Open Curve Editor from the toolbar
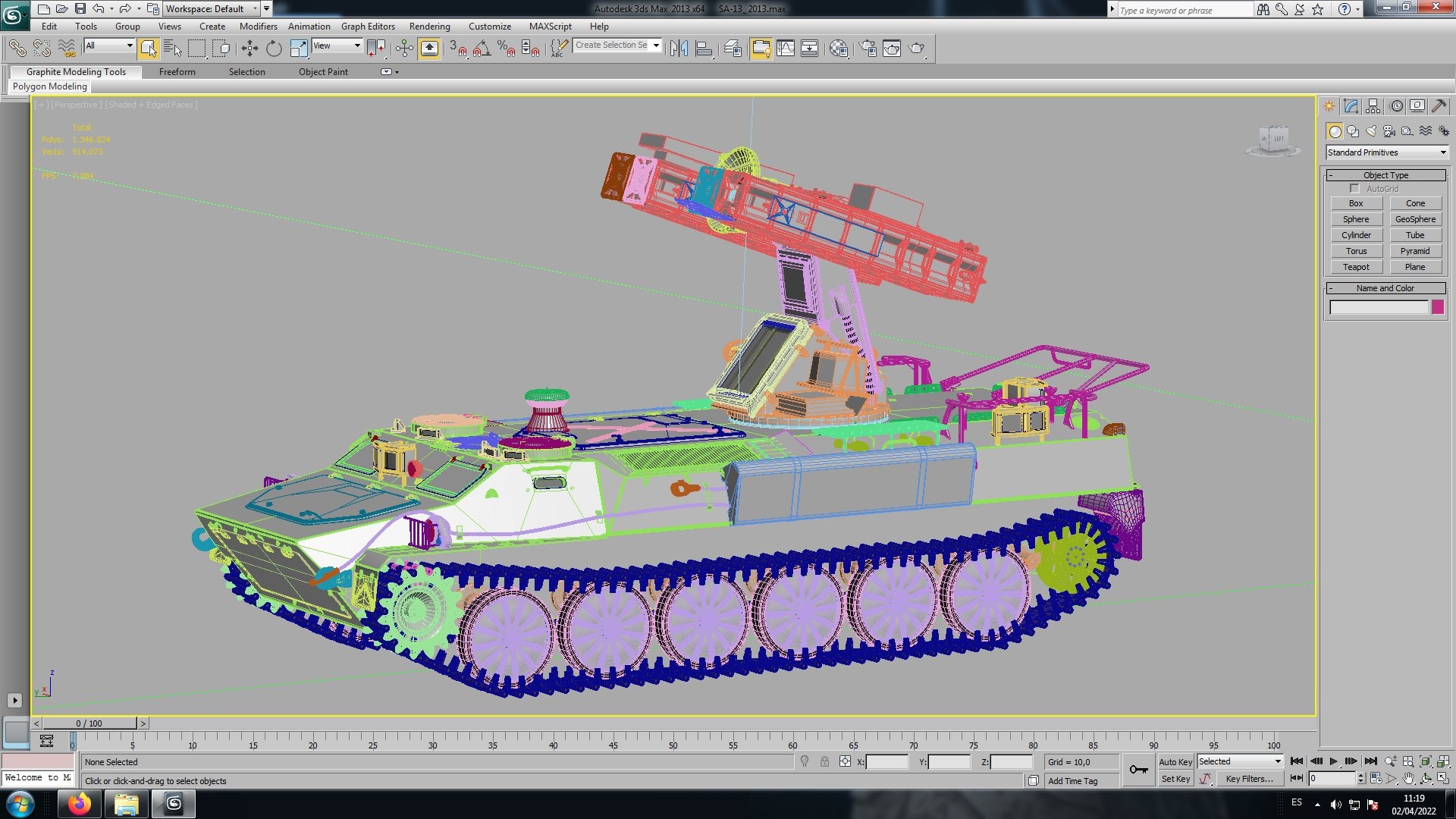Image resolution: width=1456 pixels, height=819 pixels. click(x=786, y=49)
